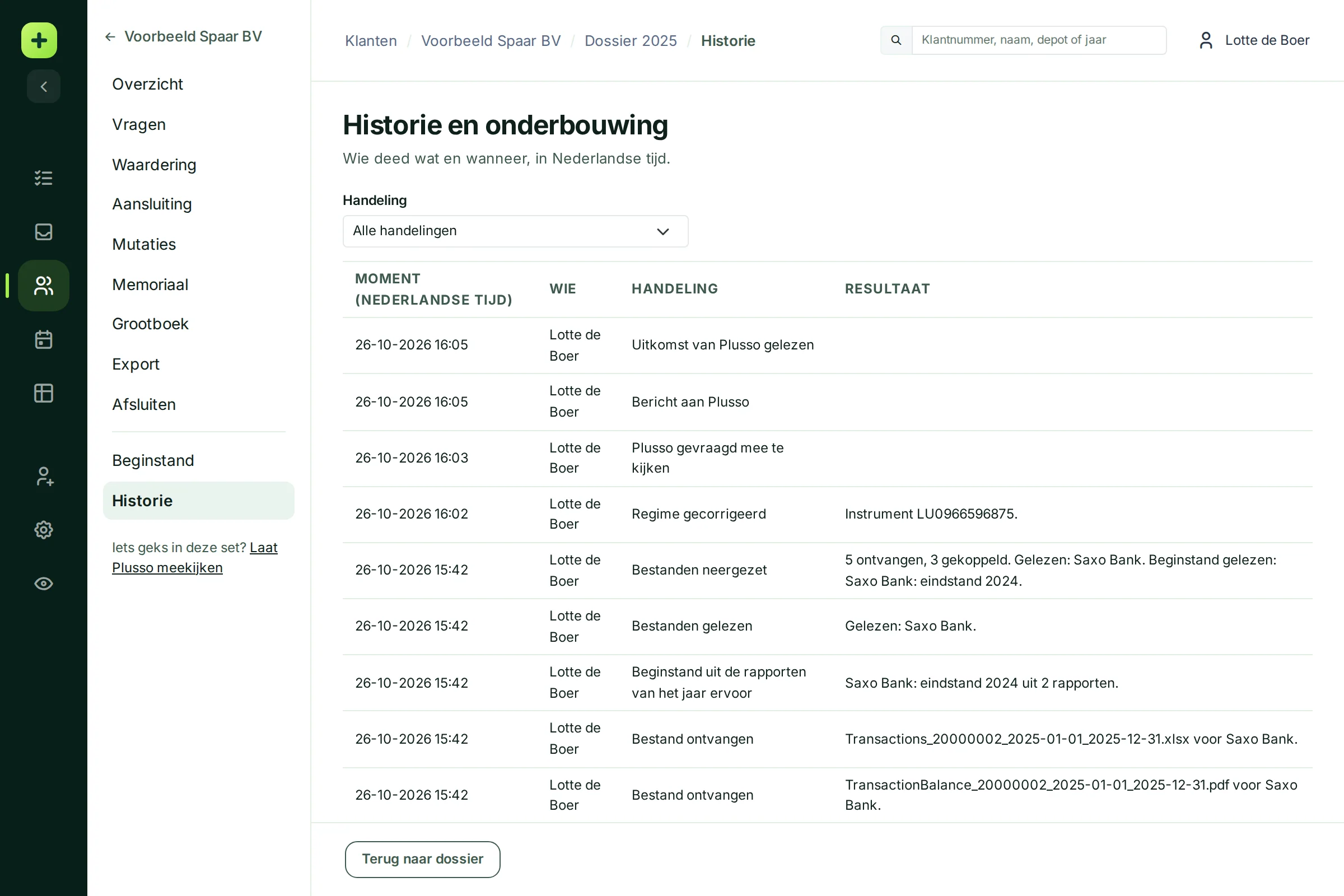The width and height of the screenshot is (1344, 896).
Task: Open the calendar icon in sidebar
Action: pos(44,339)
